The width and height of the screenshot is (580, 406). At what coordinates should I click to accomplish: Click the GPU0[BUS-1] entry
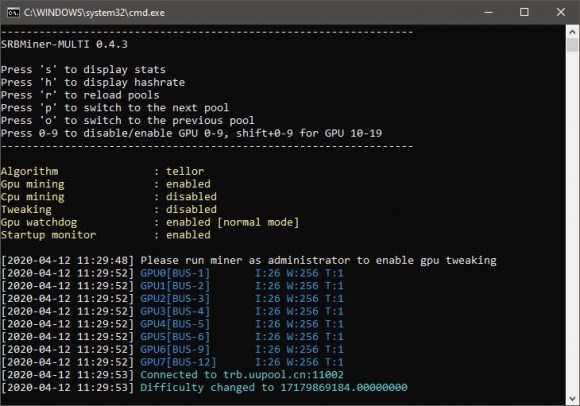point(175,273)
